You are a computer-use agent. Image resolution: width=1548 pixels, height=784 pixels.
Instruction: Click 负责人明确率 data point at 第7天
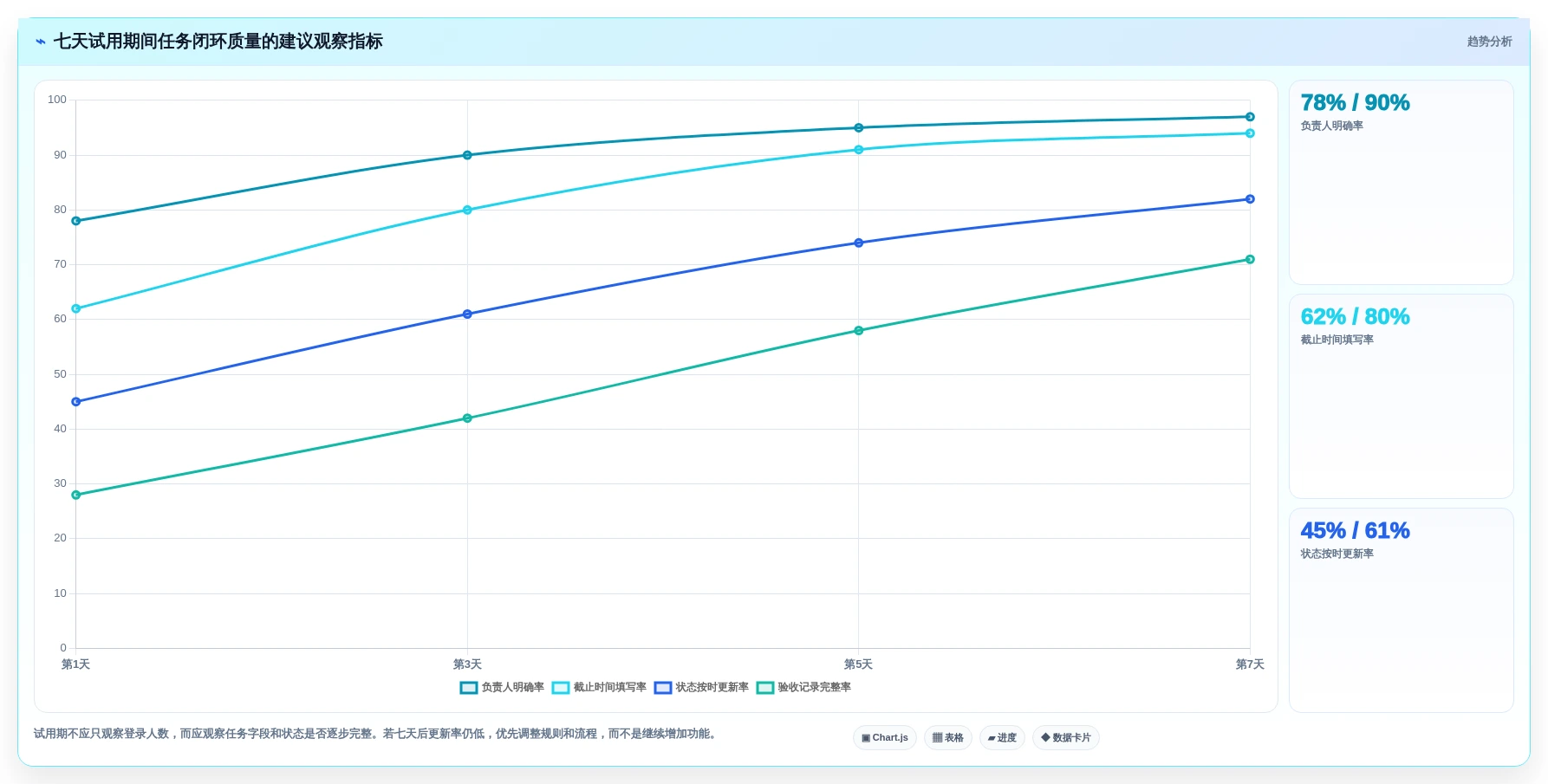point(1250,117)
